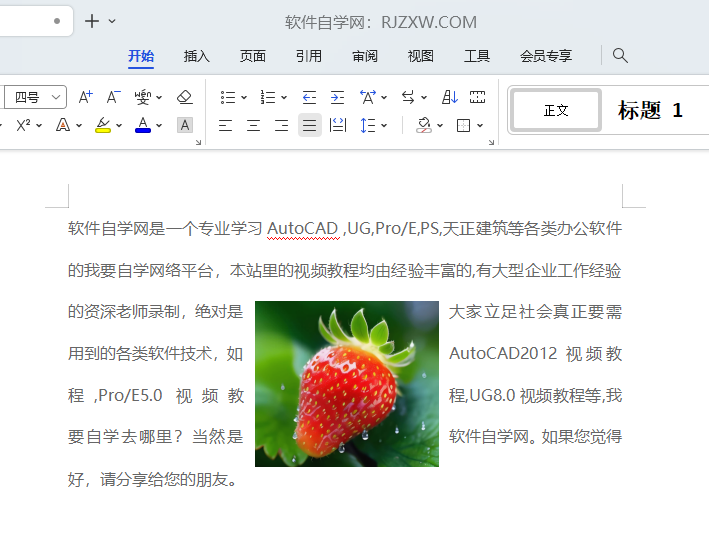Click the line spacing icon

(x=368, y=125)
